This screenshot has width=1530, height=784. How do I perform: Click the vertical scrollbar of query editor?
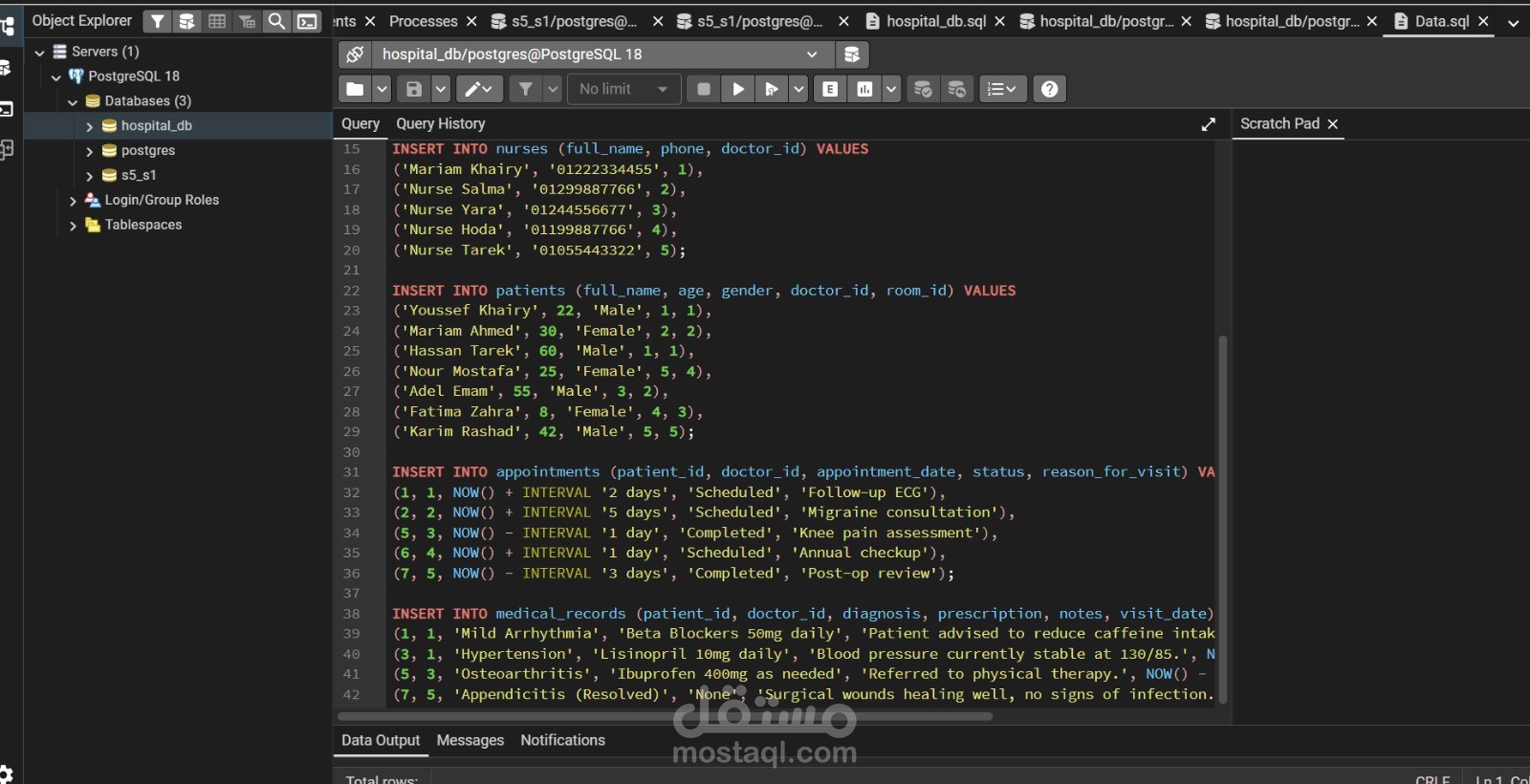pyautogui.click(x=1223, y=519)
